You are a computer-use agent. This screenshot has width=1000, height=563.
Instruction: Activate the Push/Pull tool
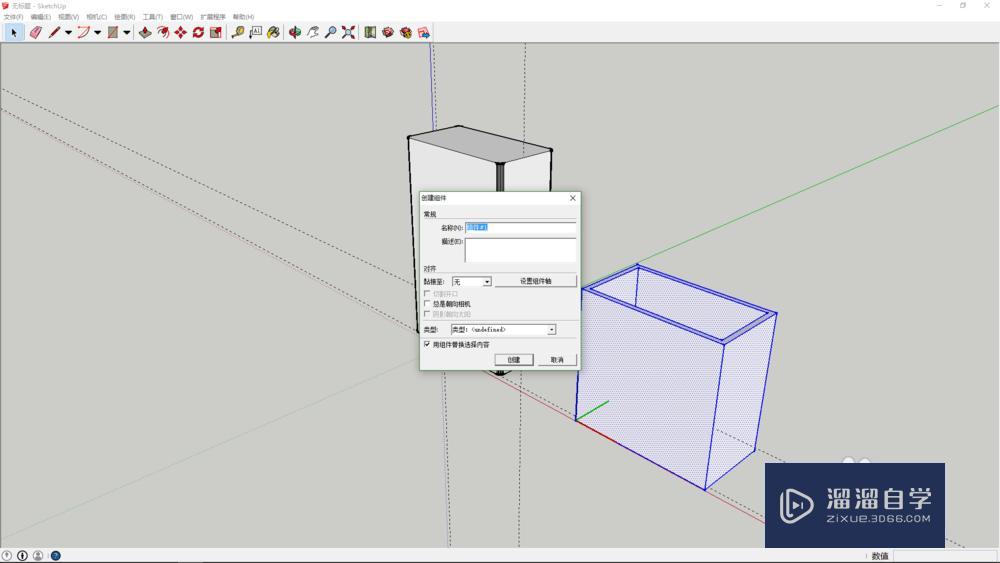point(145,33)
